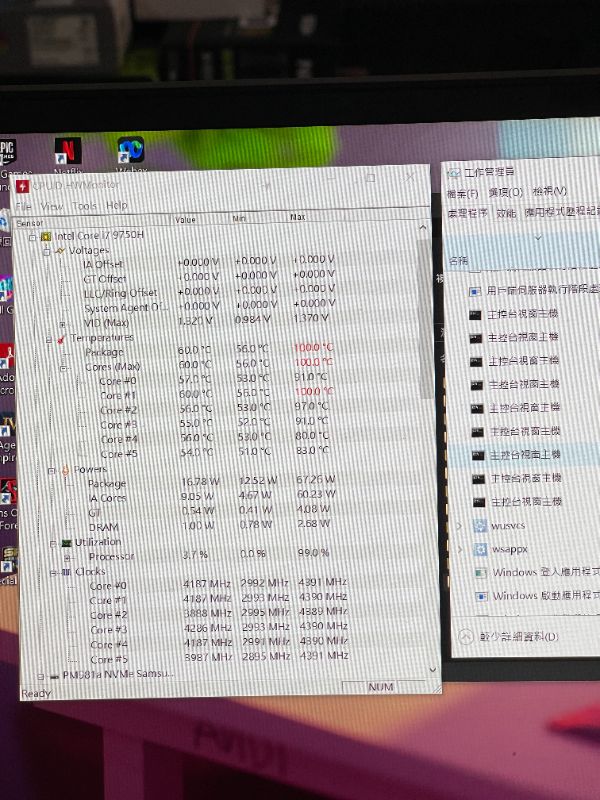Viewport: 600px width, 800px height.
Task: Expand the wsappx process group
Action: coord(460,549)
